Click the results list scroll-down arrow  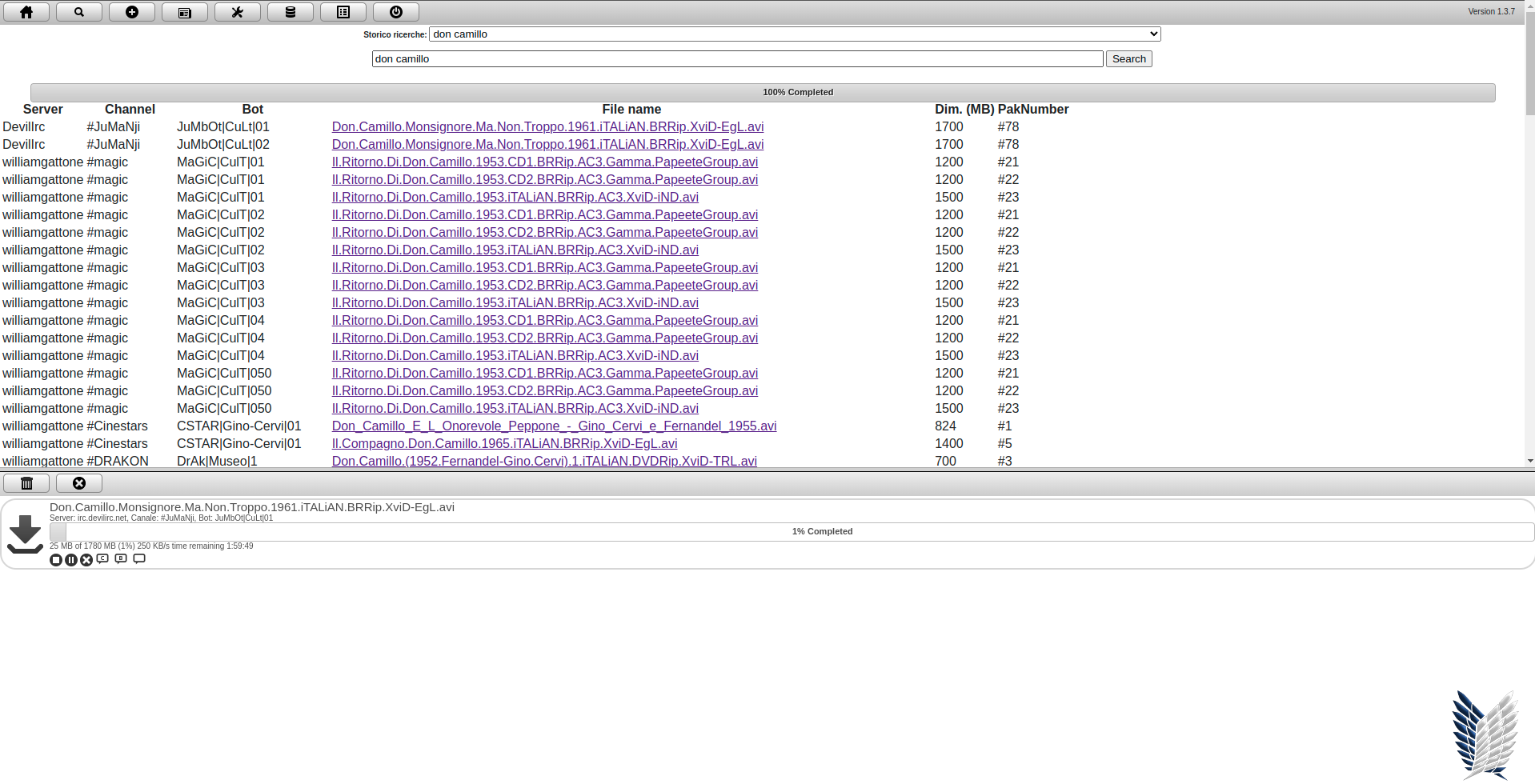click(1530, 462)
